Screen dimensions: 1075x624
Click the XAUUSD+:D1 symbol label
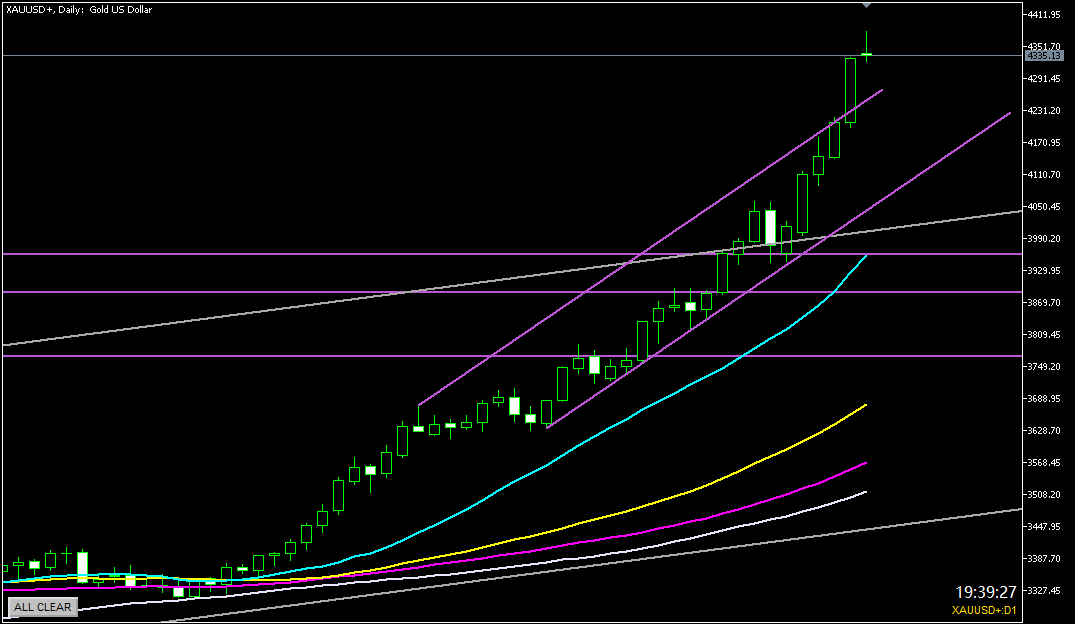pyautogui.click(x=984, y=610)
